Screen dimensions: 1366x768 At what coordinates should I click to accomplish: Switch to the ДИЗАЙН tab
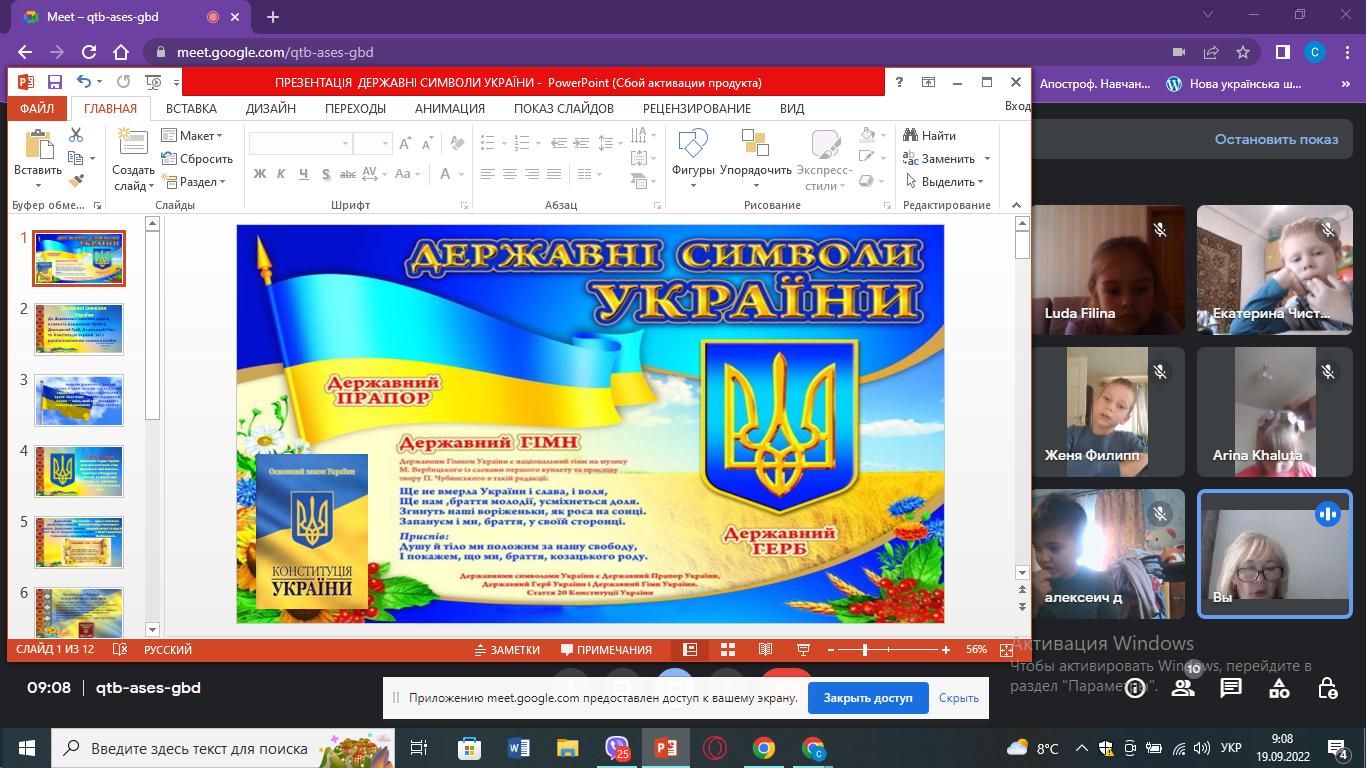[x=271, y=108]
